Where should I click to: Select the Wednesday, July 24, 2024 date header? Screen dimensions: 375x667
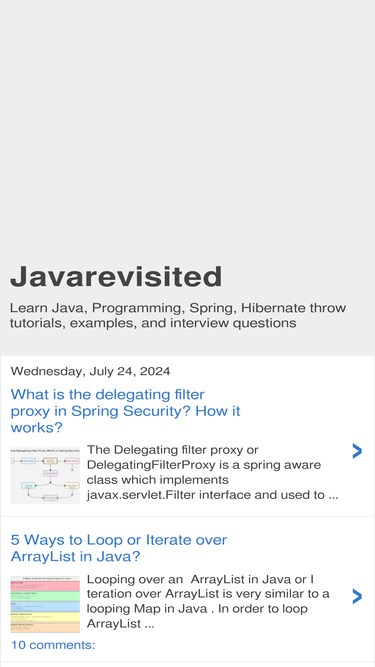tap(90, 371)
